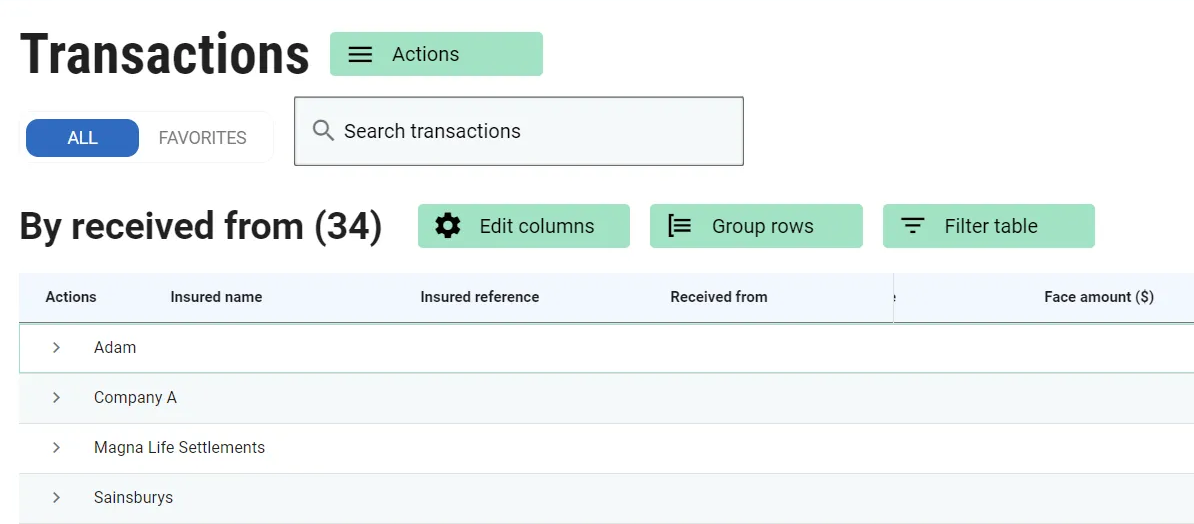Click the Face amount ($) column header
Screen dimensions: 1194x524
pyautogui.click(x=1098, y=297)
